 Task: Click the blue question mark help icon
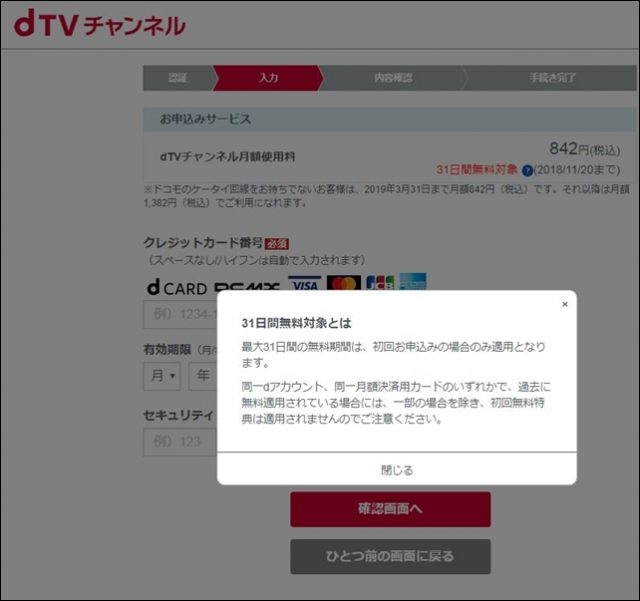(x=527, y=170)
